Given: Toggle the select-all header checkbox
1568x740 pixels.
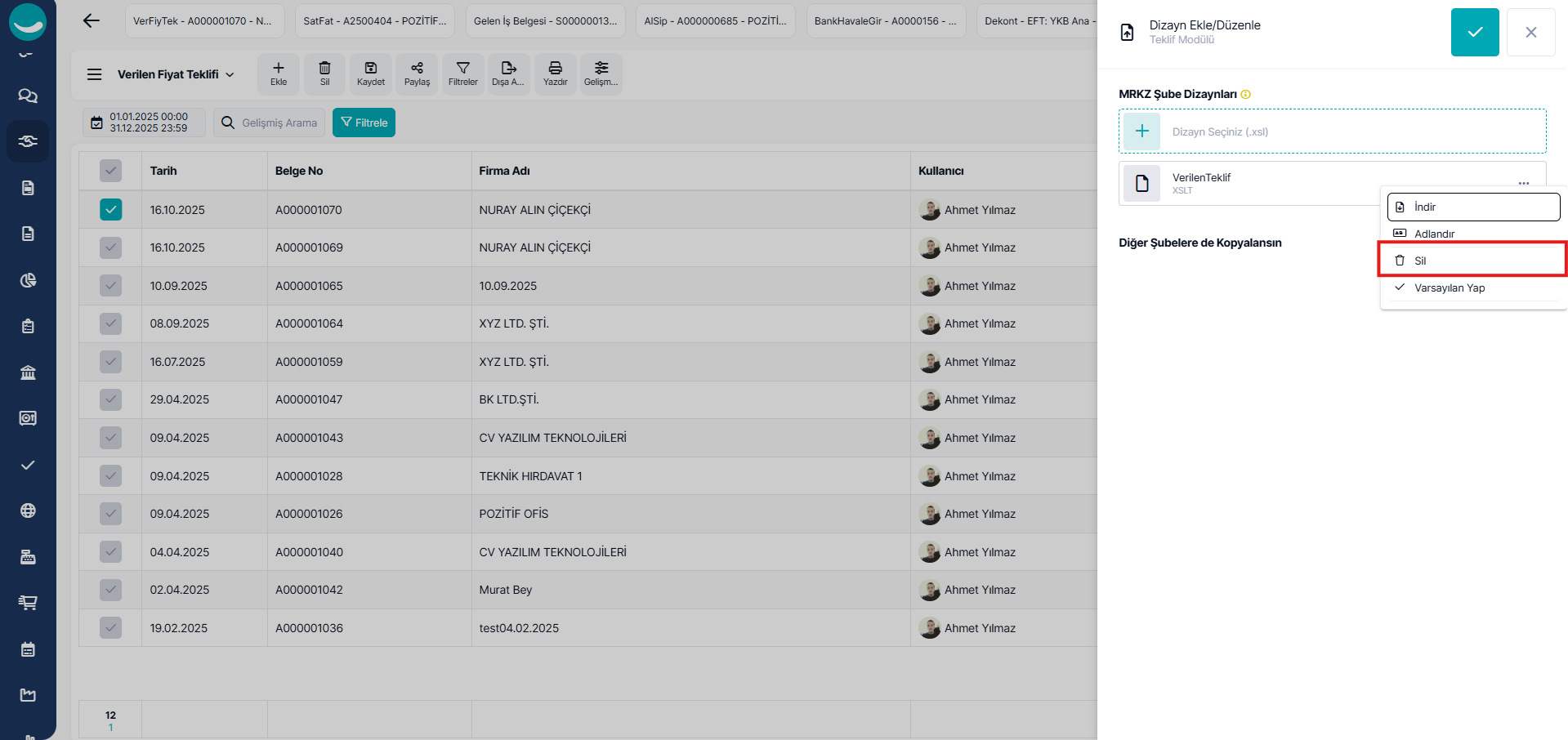Looking at the screenshot, I should 110,171.
